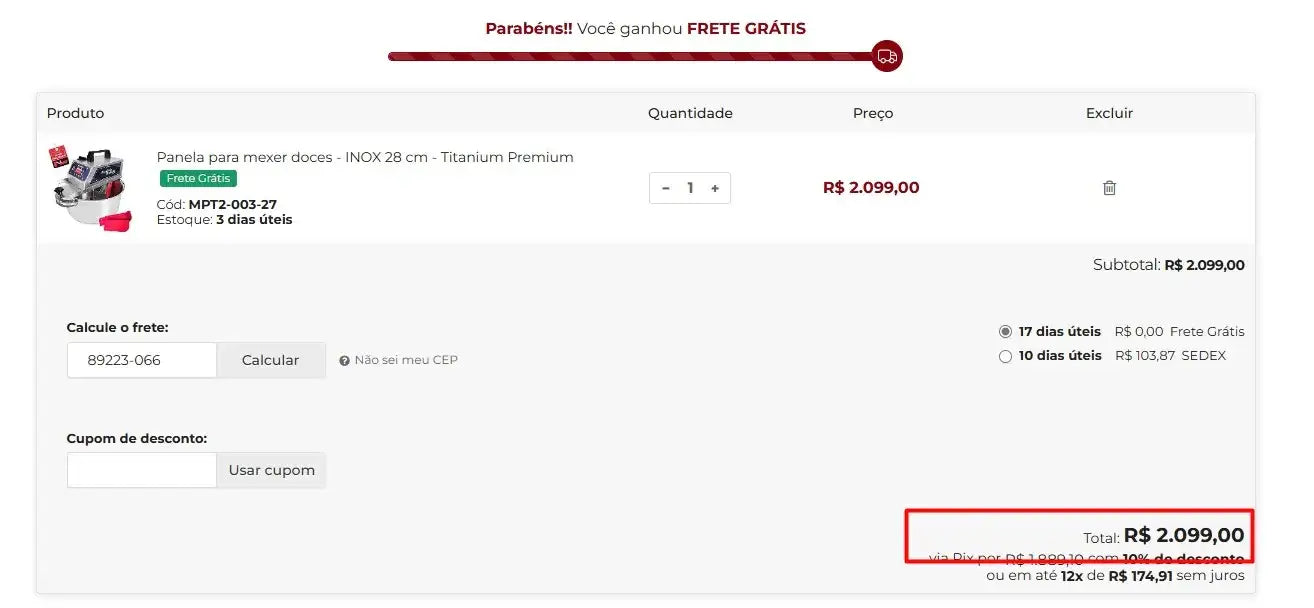This screenshot has height=608, width=1314.
Task: Click the quantity value field
Action: [690, 188]
